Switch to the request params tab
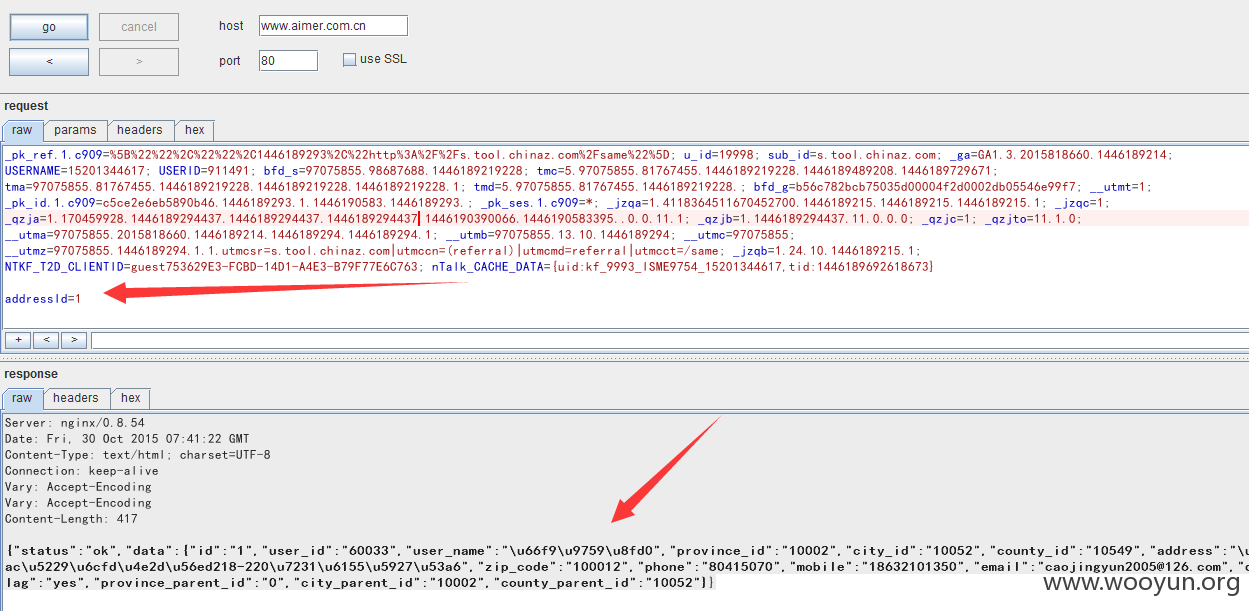Screen dimensions: 1249x611 tap(75, 130)
